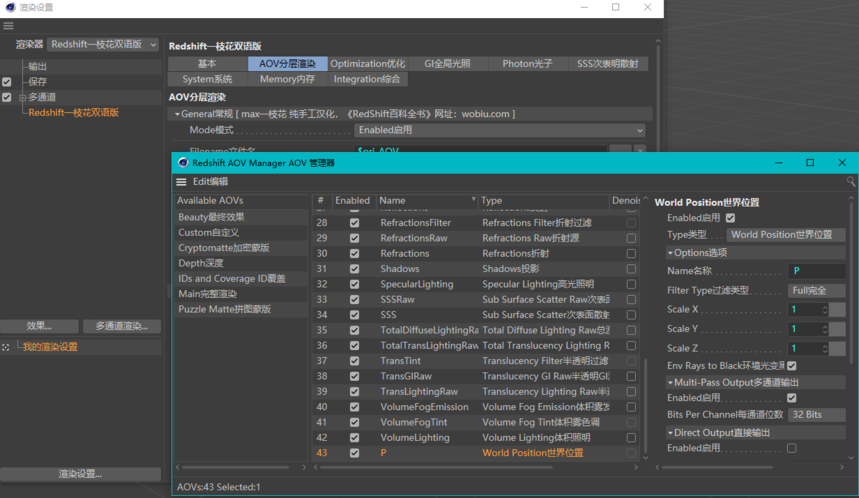Image resolution: width=859 pixels, height=498 pixels.
Task: Click 多通道渲染... button
Action: [122, 327]
